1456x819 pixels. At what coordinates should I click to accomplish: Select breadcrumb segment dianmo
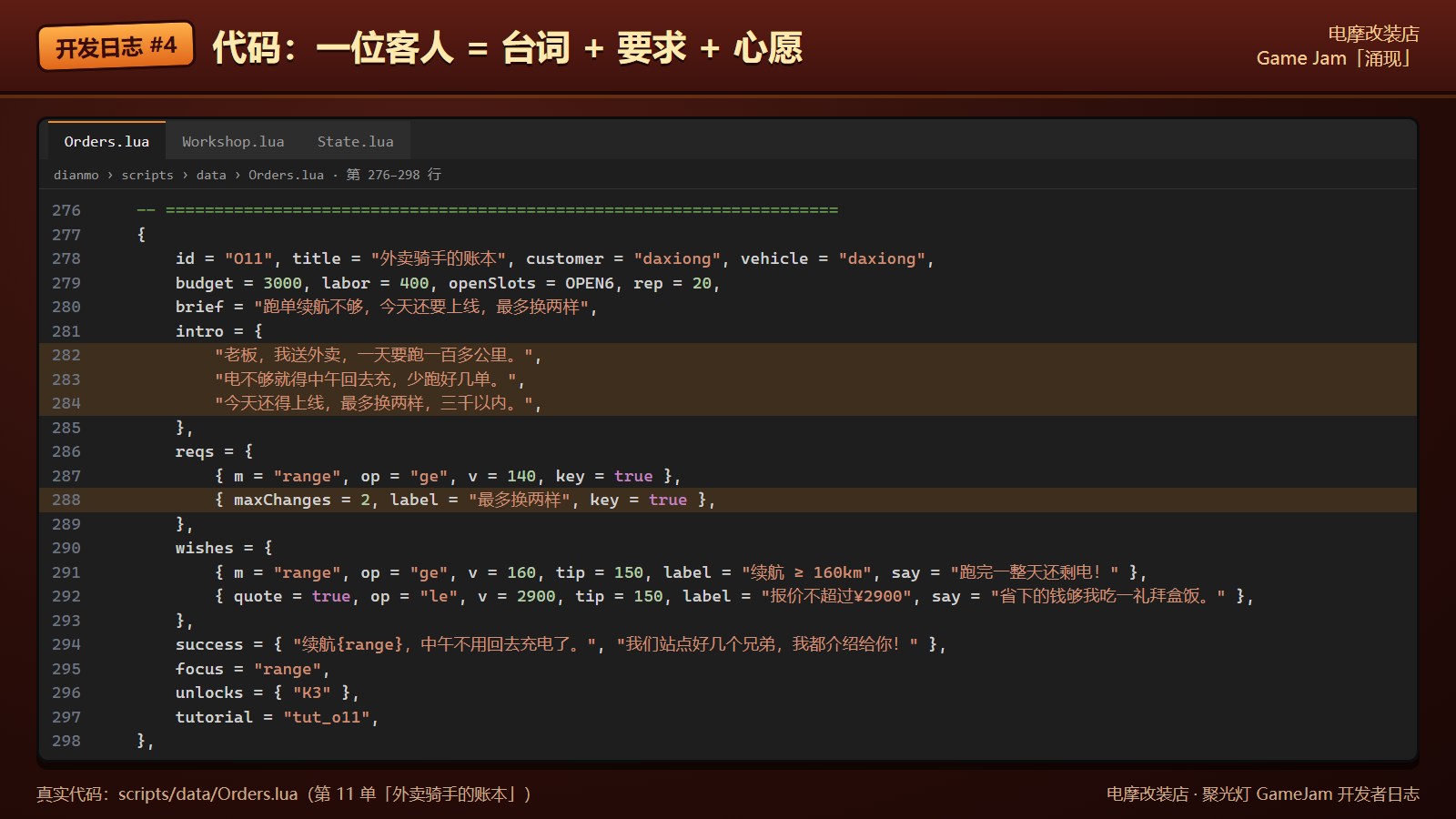pos(76,175)
